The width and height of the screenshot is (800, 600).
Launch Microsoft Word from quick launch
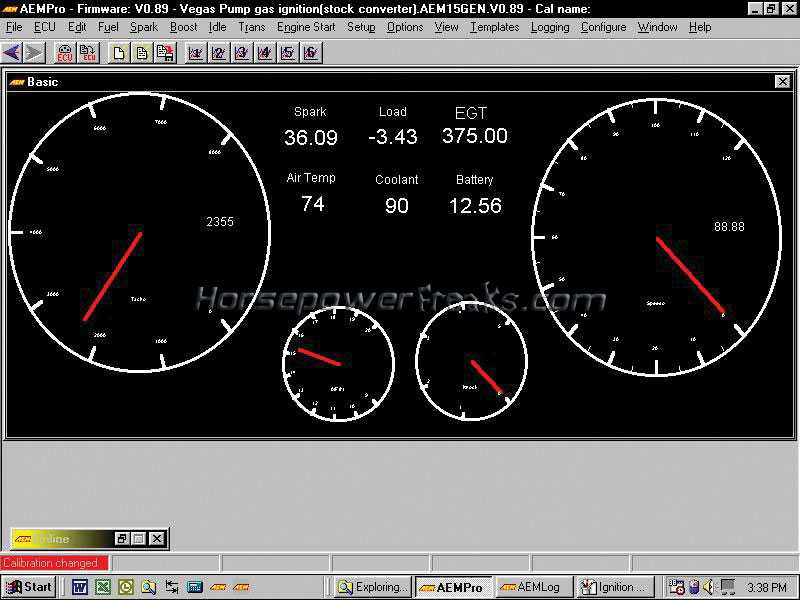tap(79, 587)
